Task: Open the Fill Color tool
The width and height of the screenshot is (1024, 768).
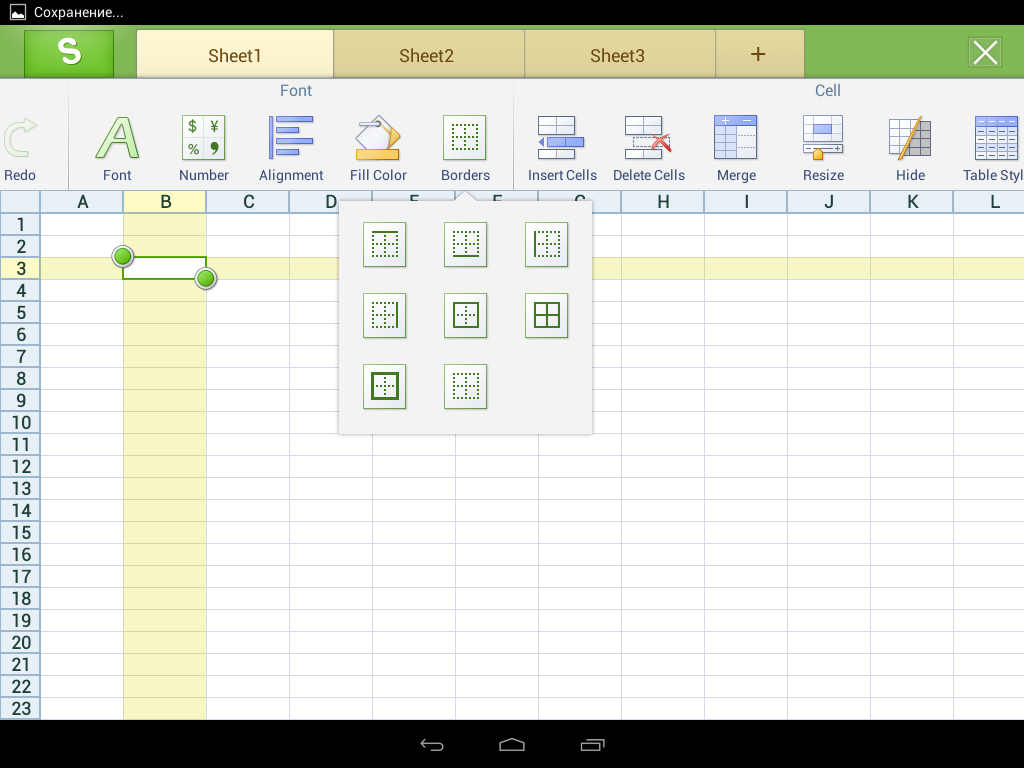Action: click(378, 147)
